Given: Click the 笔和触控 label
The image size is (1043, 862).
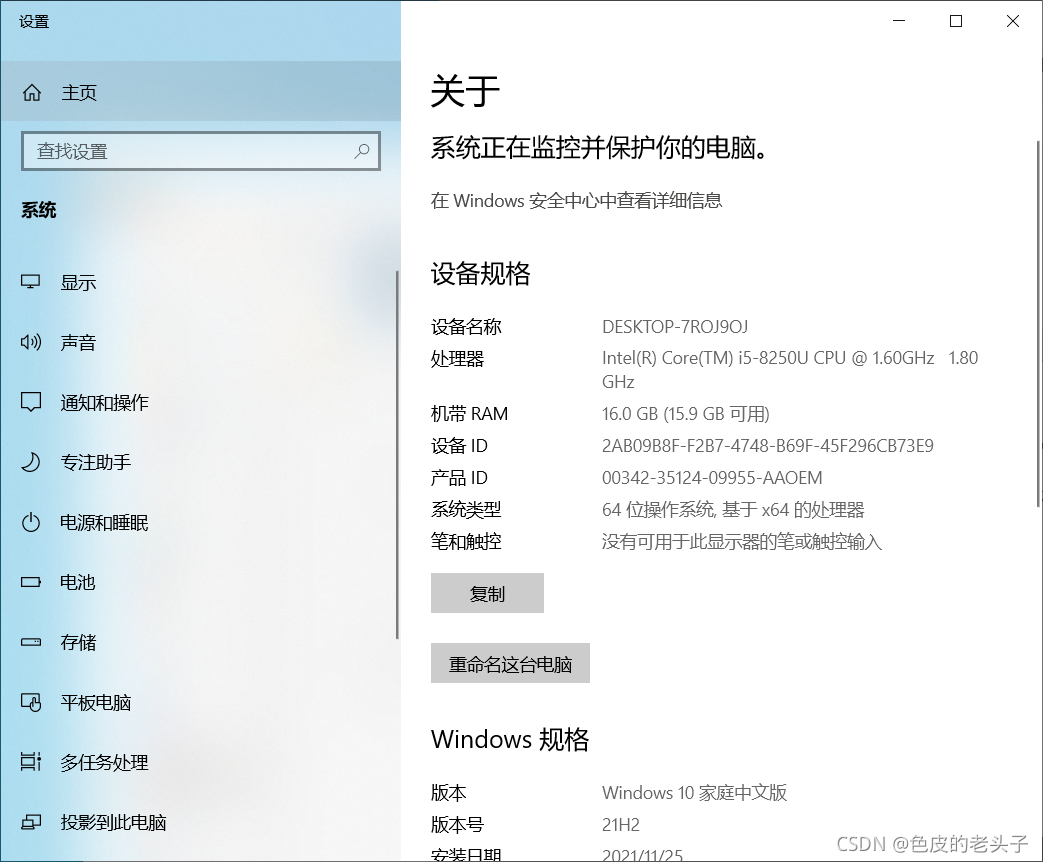Looking at the screenshot, I should (466, 541).
